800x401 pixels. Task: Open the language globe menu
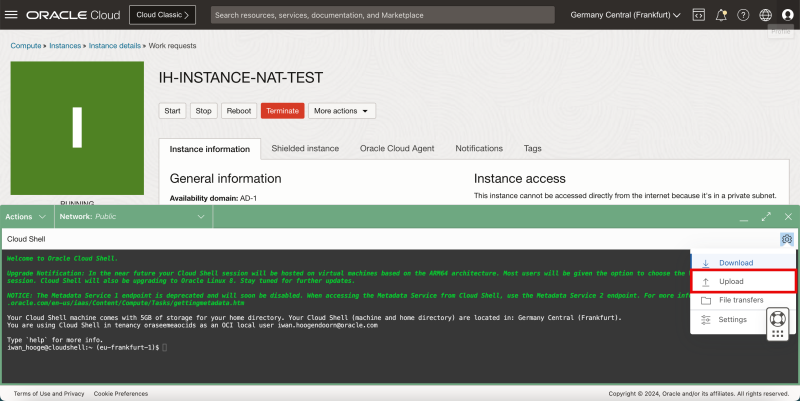click(x=765, y=15)
